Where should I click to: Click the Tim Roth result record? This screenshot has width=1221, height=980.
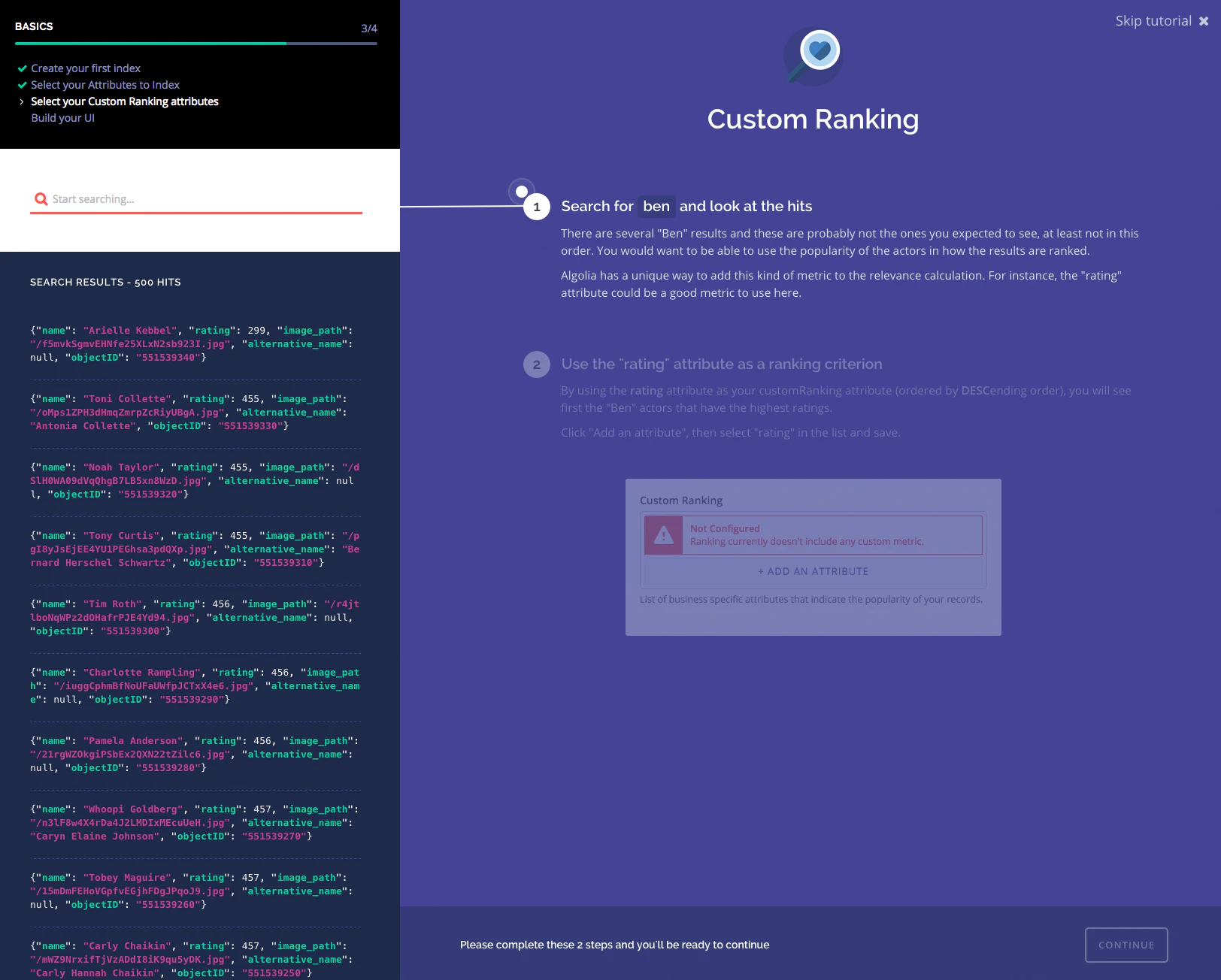tap(195, 618)
